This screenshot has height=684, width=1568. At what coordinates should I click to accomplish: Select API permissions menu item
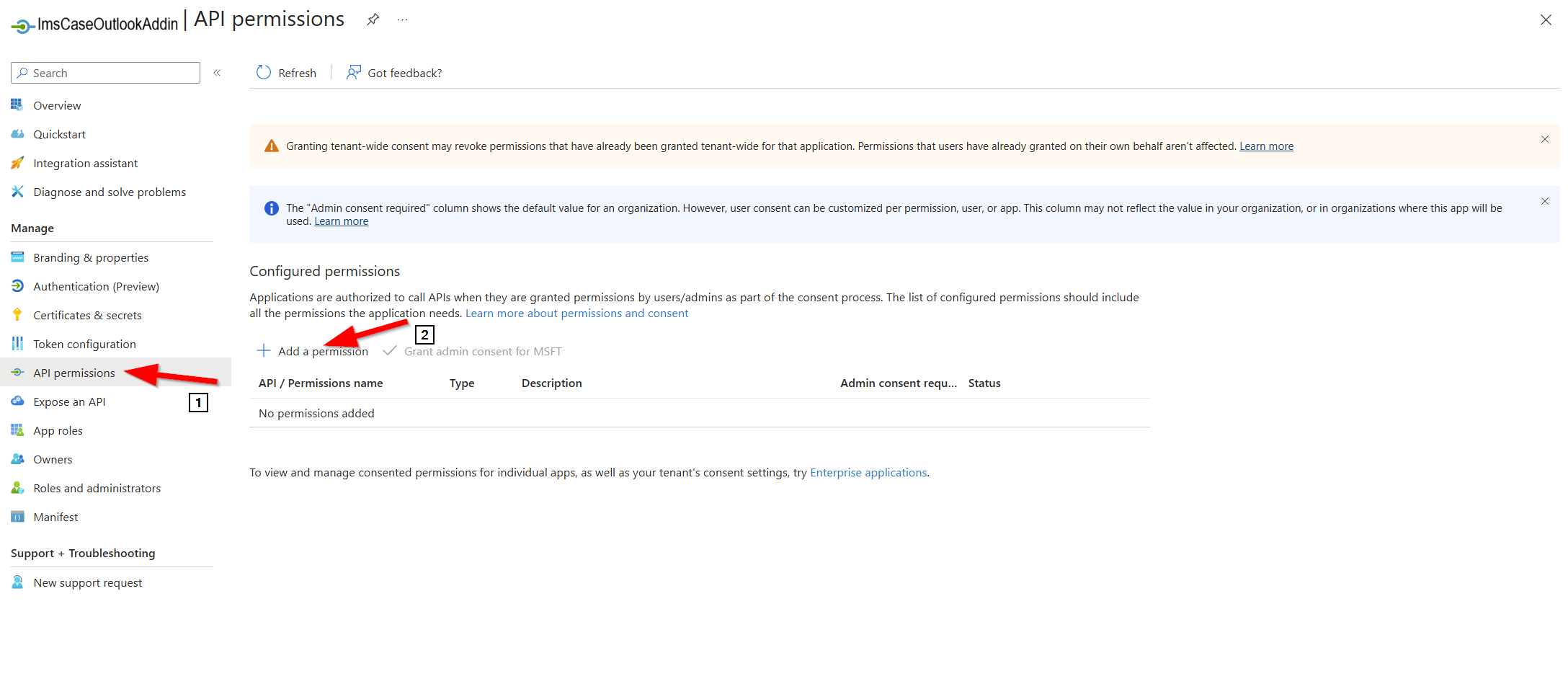[74, 373]
